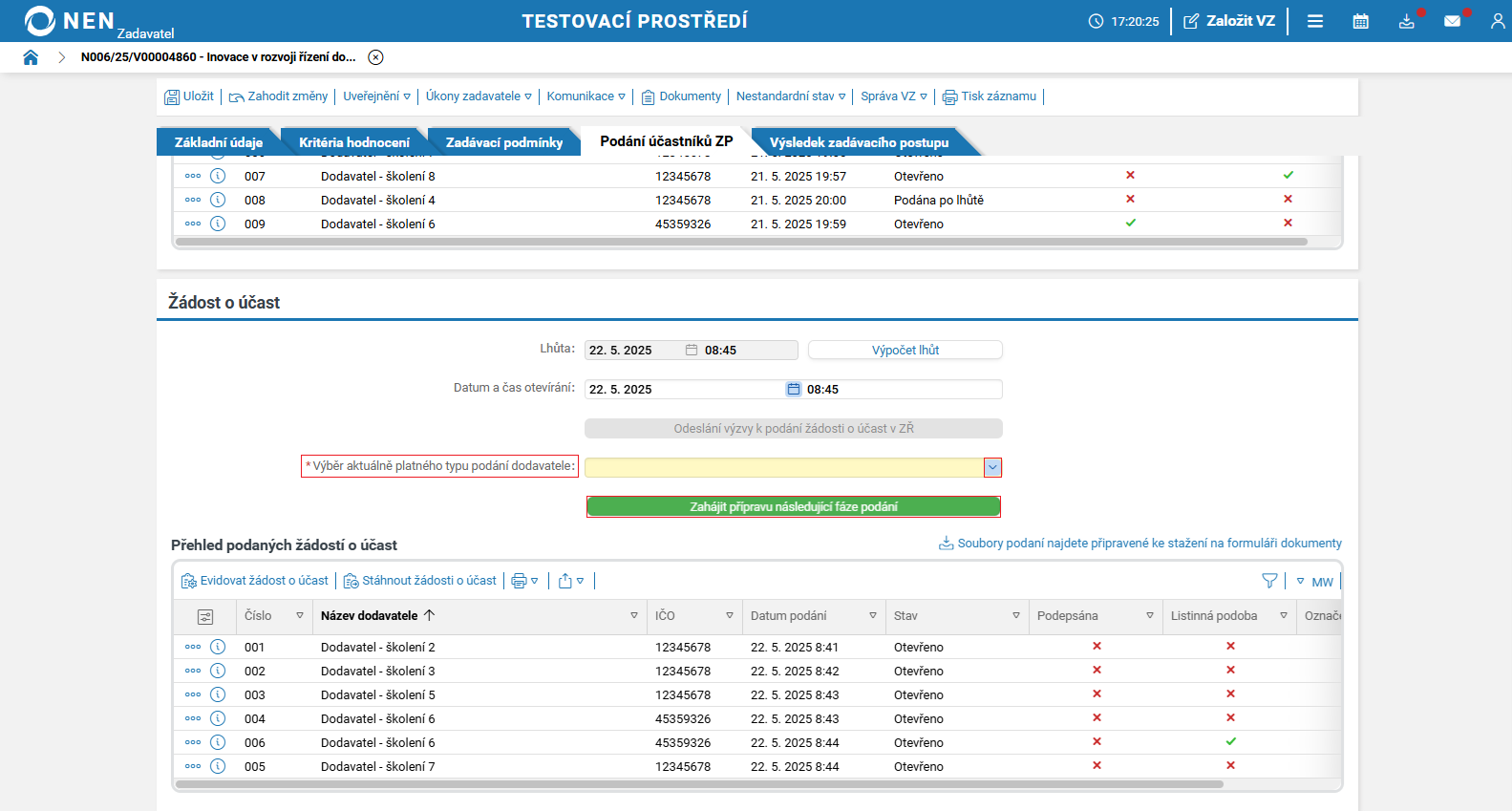This screenshot has height=811, width=1512.
Task: Open Listinná podoba column filter arrow
Action: click(x=1284, y=616)
